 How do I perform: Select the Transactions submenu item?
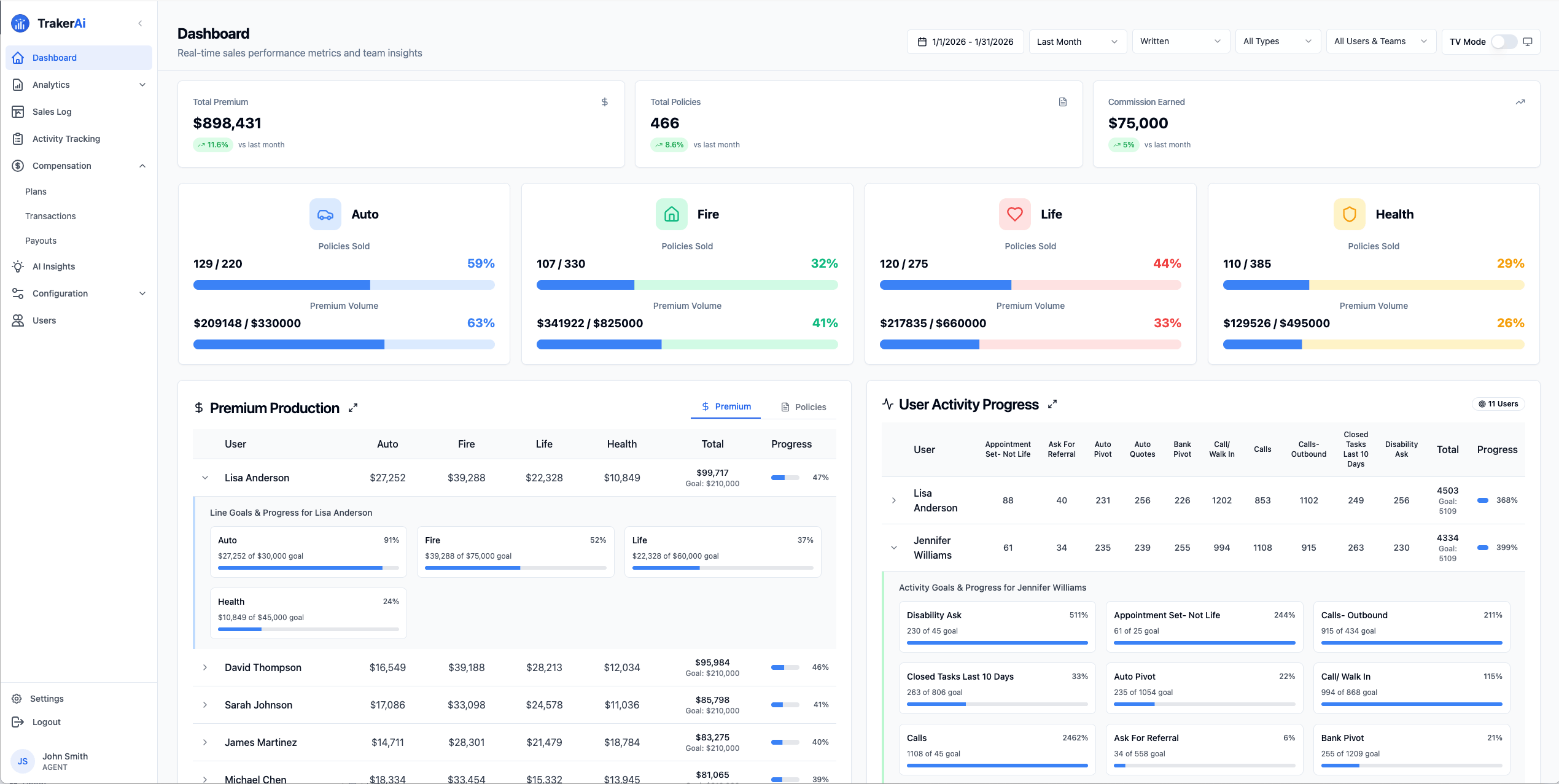[50, 216]
